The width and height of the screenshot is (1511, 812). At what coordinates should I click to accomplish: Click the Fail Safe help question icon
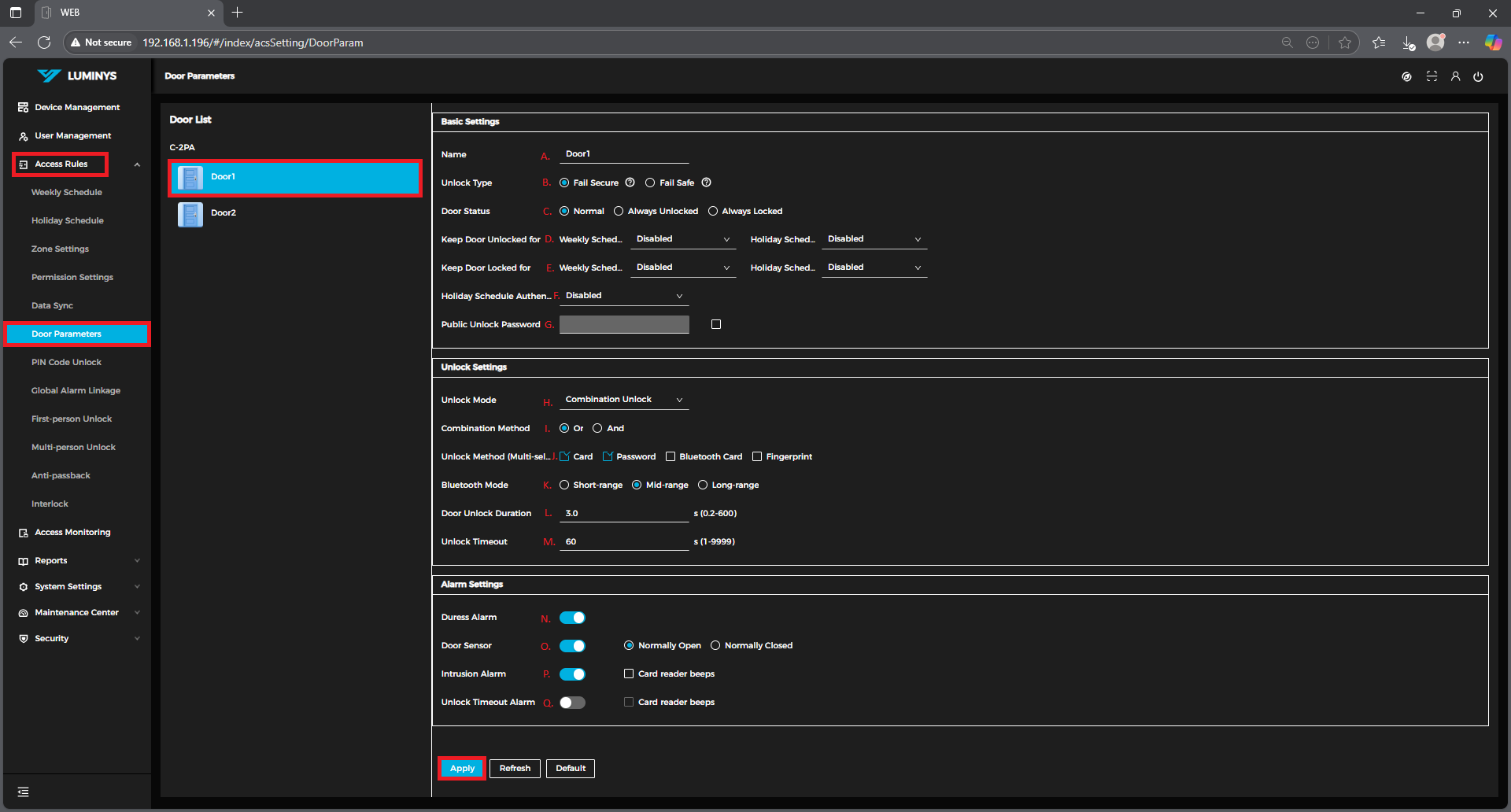[x=706, y=183]
